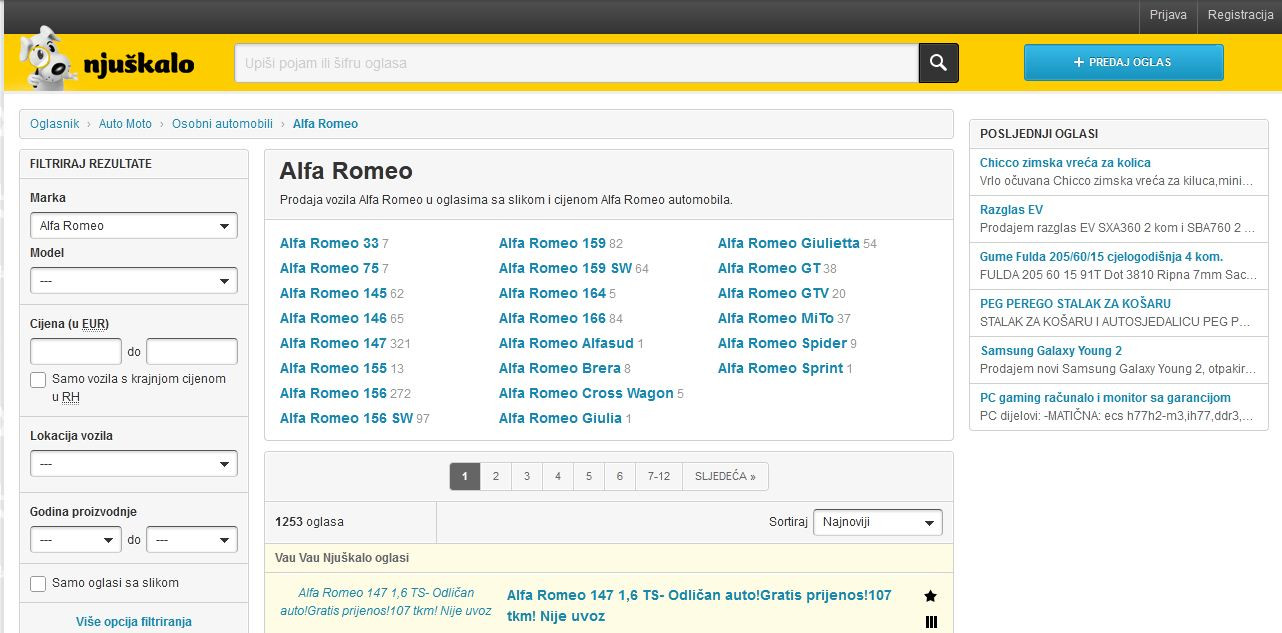The width and height of the screenshot is (1282, 633).
Task: Open the Alfa Romeo 166 model link
Action: (x=552, y=318)
